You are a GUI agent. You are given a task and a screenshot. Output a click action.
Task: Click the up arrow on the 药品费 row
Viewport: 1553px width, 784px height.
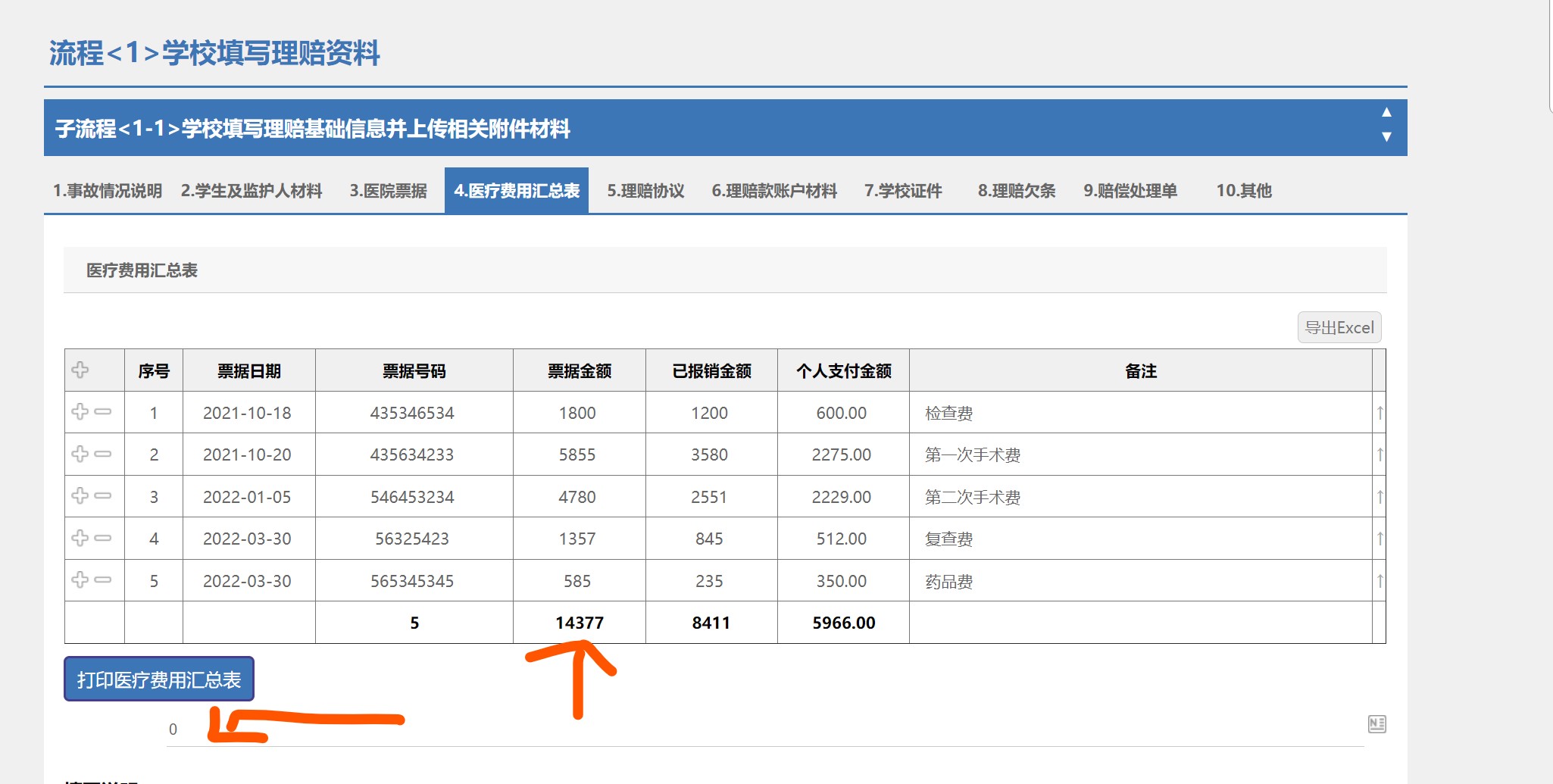[x=1380, y=581]
